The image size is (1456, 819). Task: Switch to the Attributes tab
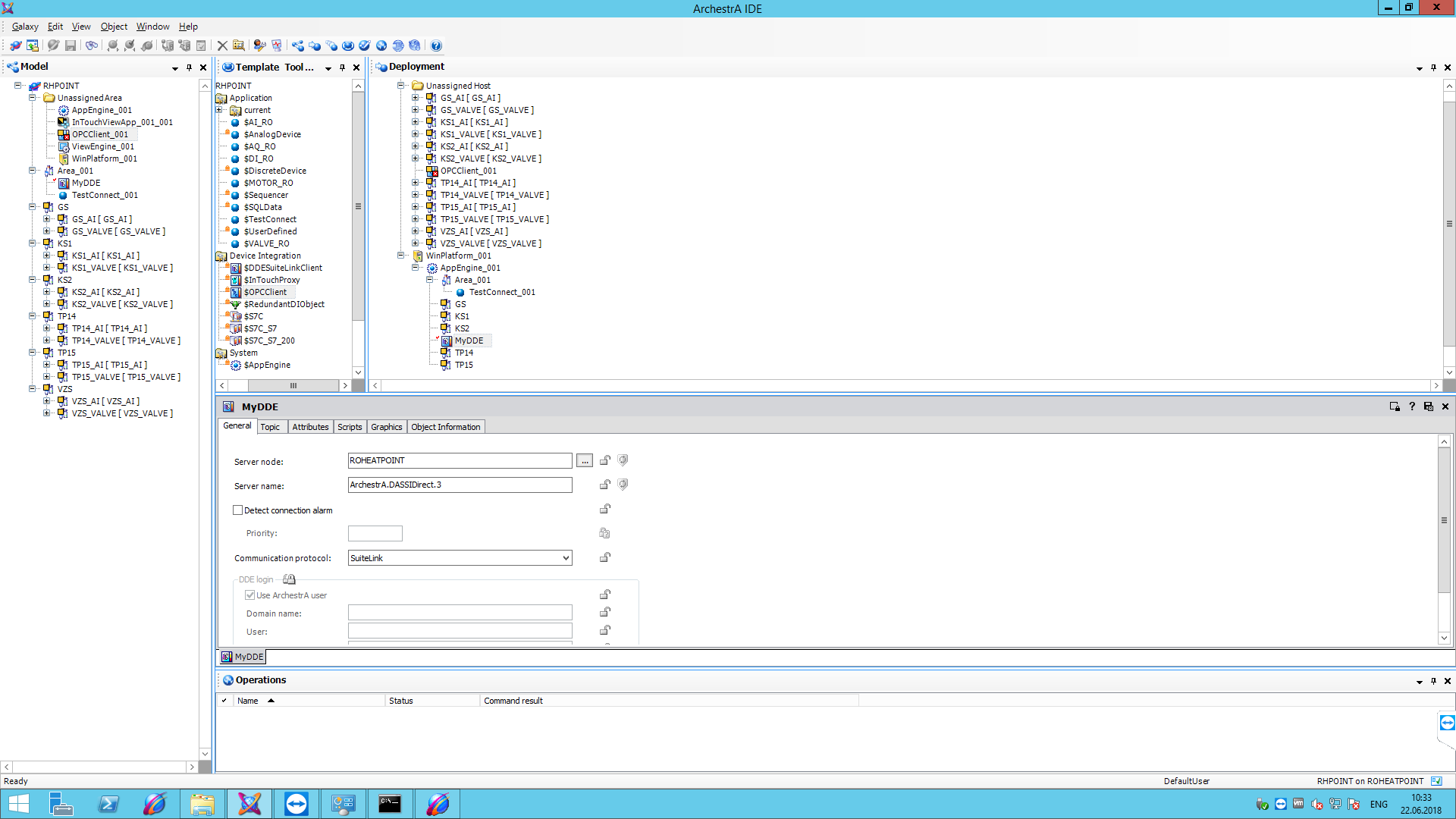310,427
